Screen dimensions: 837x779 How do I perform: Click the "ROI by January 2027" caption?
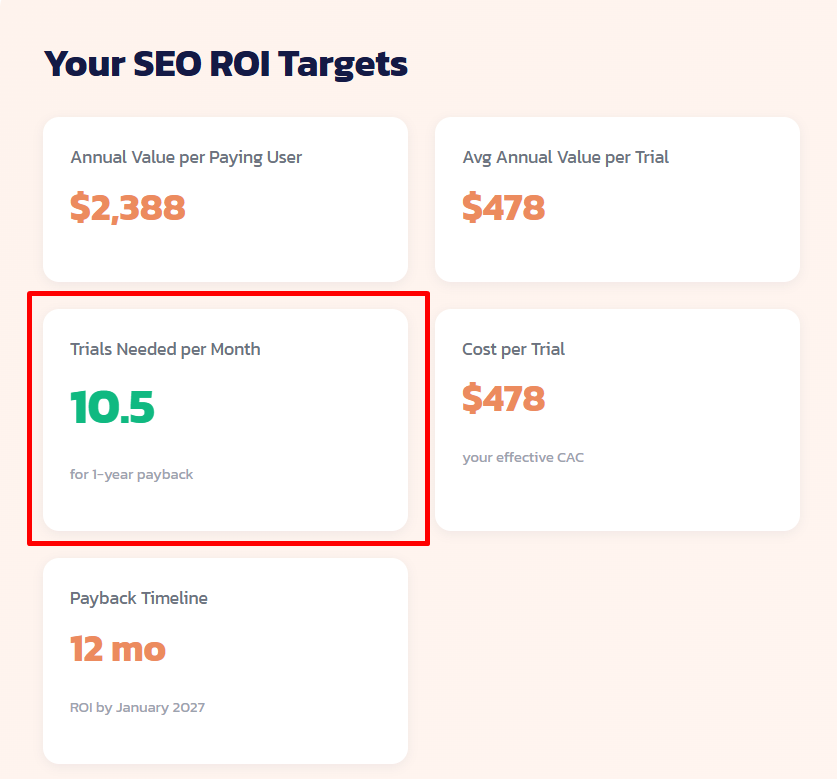pos(136,707)
